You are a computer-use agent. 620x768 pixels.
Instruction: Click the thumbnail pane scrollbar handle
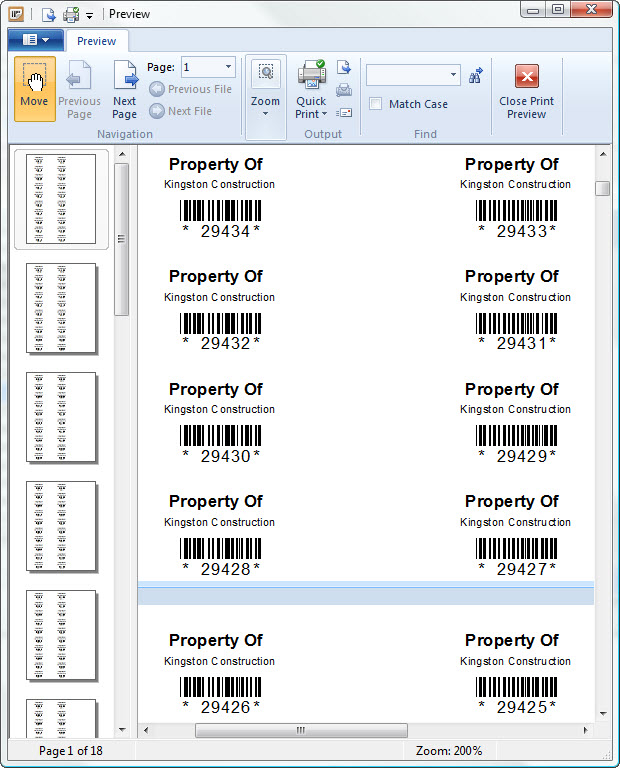point(121,240)
